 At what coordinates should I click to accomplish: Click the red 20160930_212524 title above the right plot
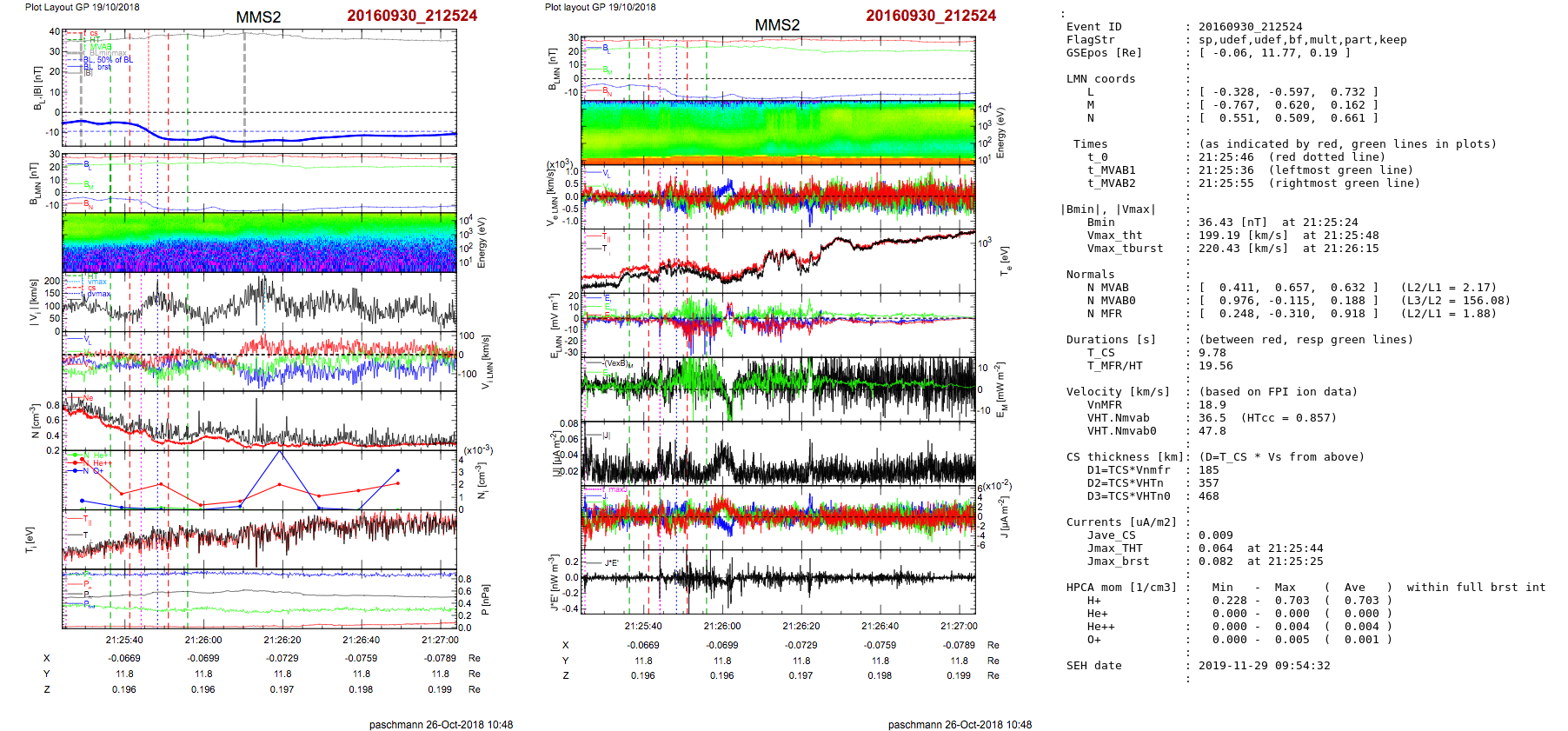[930, 16]
